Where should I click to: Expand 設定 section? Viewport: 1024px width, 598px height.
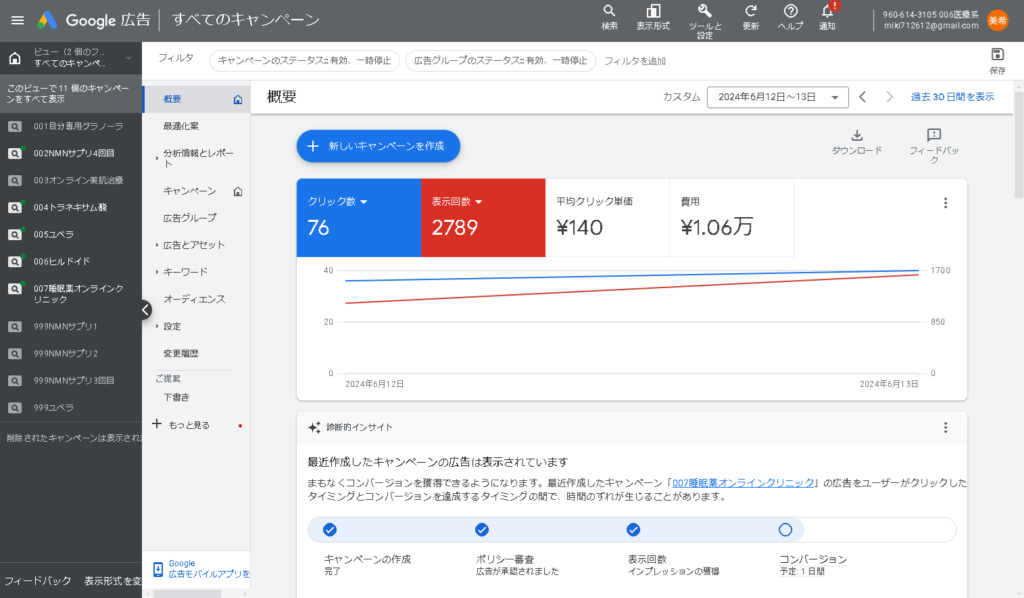(157, 326)
